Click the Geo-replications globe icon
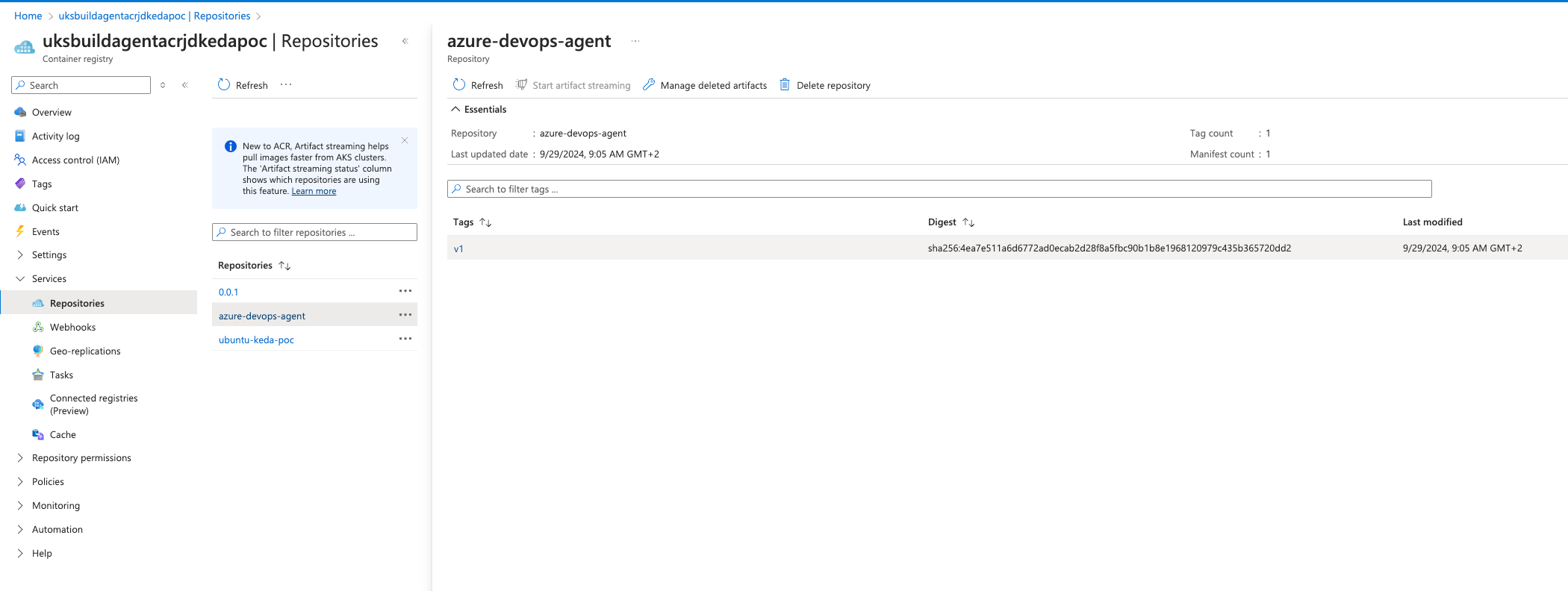The height and width of the screenshot is (591, 1568). pyautogui.click(x=38, y=351)
